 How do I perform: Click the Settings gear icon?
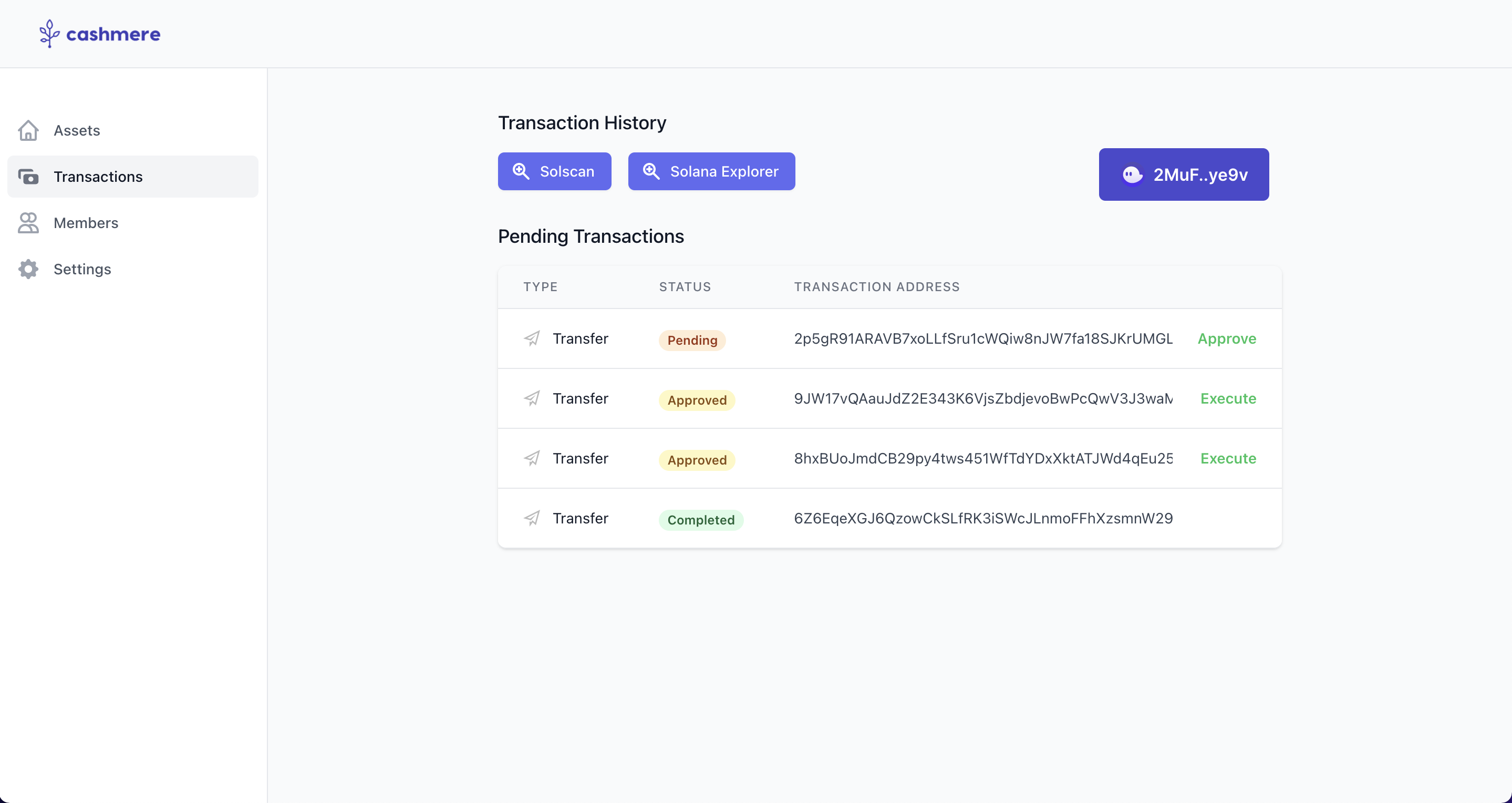pyautogui.click(x=28, y=269)
